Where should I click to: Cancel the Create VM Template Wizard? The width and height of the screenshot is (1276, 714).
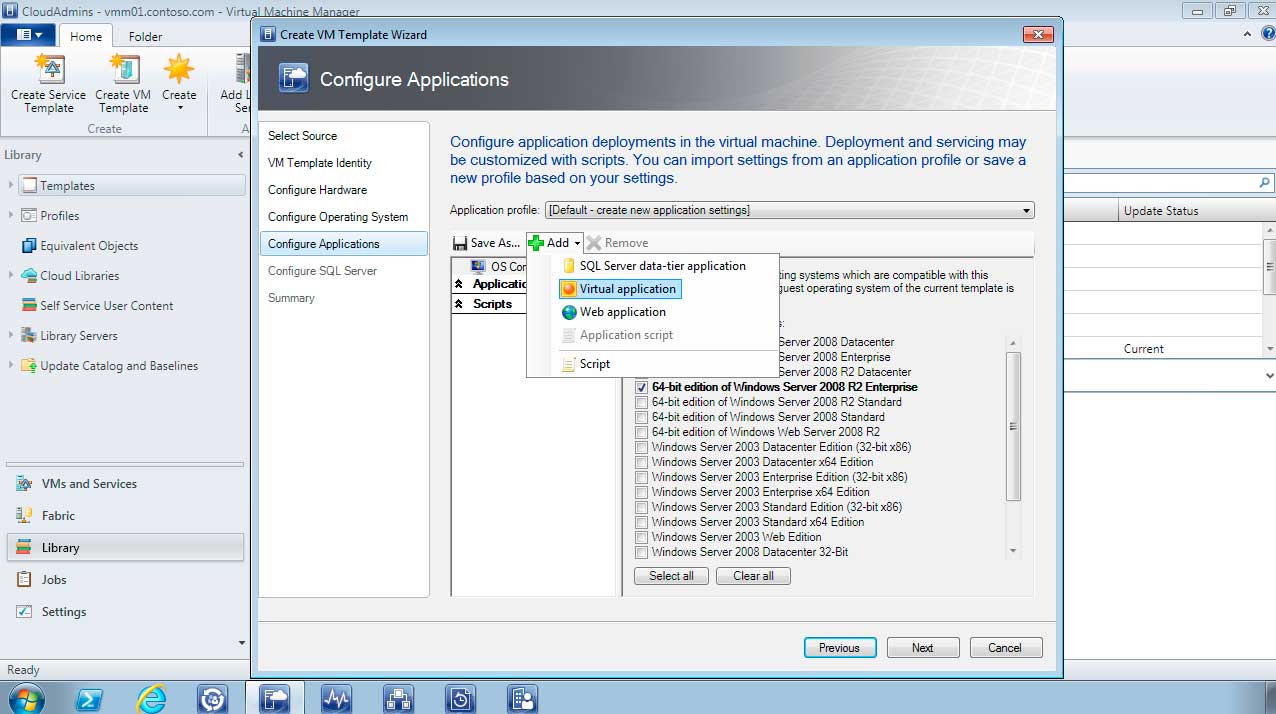click(1006, 648)
